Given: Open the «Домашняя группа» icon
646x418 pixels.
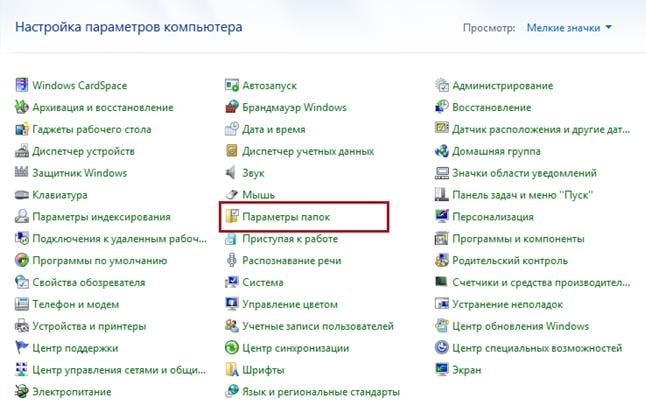Looking at the screenshot, I should [x=442, y=151].
